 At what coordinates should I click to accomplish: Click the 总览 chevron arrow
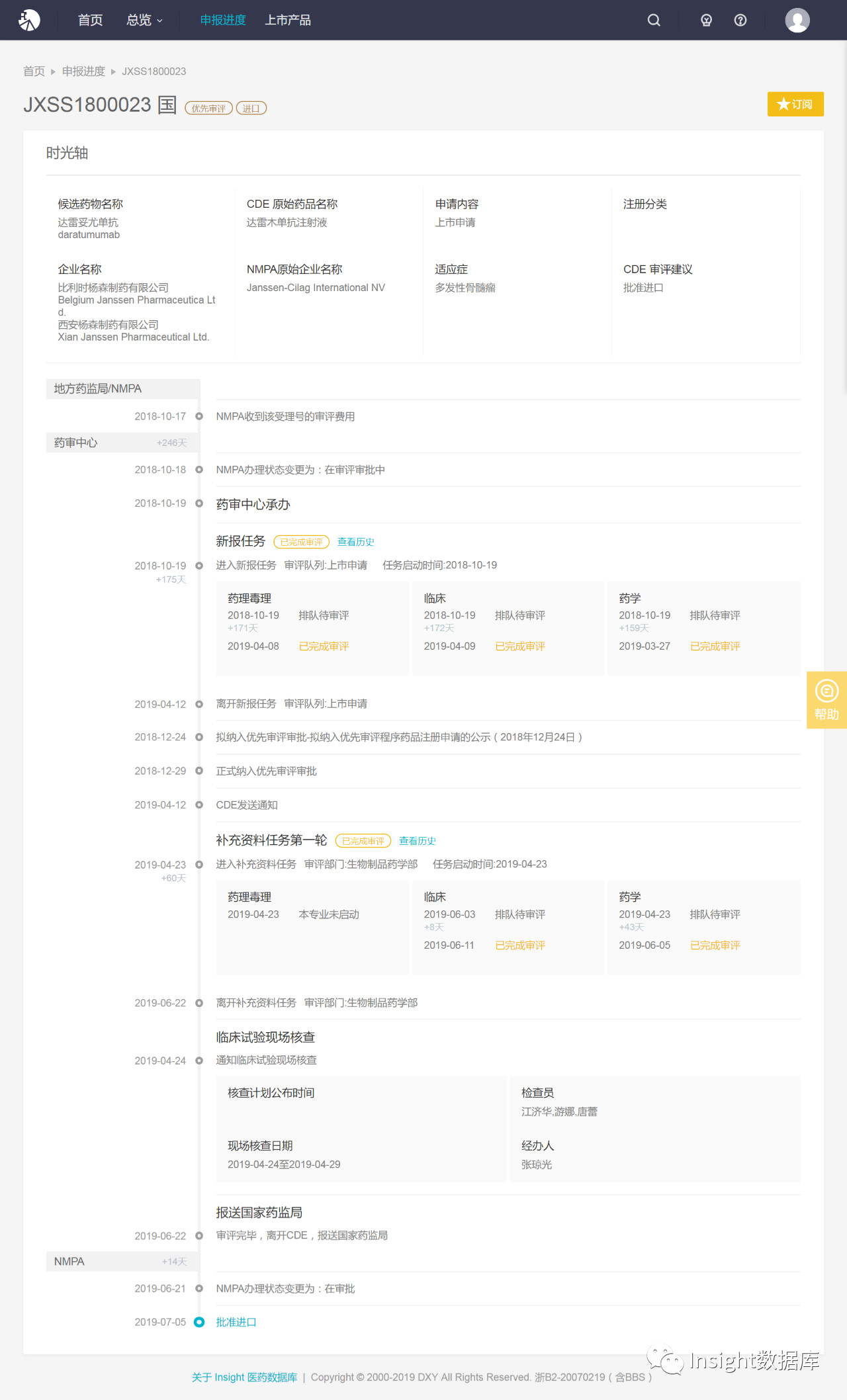159,21
